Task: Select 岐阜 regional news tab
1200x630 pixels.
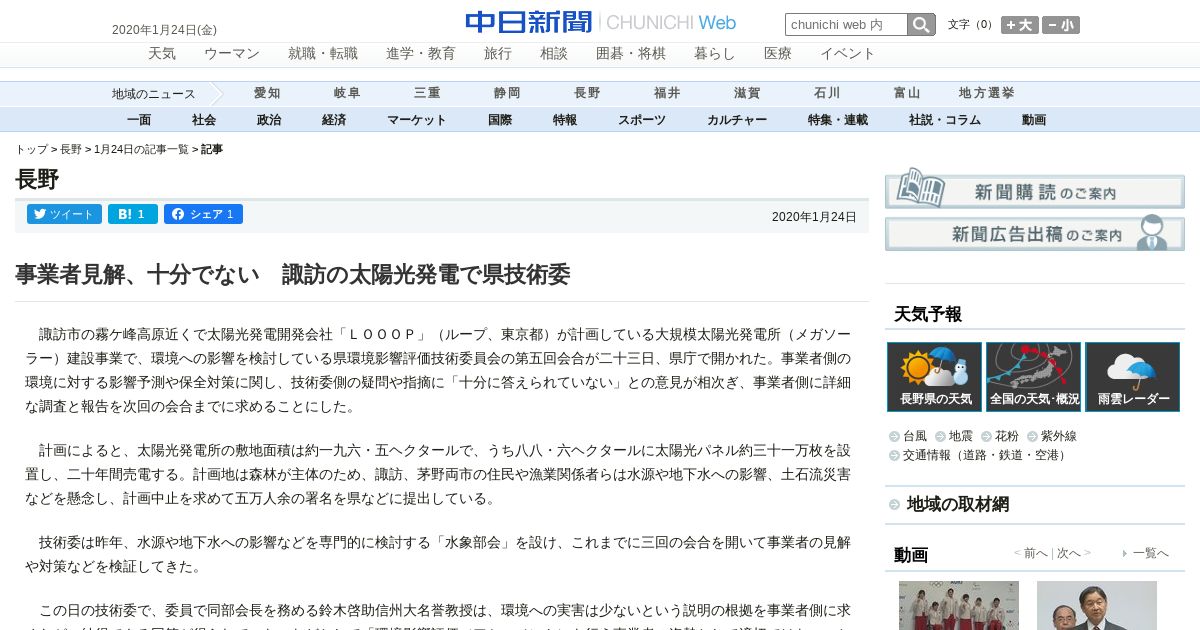Action: 347,93
